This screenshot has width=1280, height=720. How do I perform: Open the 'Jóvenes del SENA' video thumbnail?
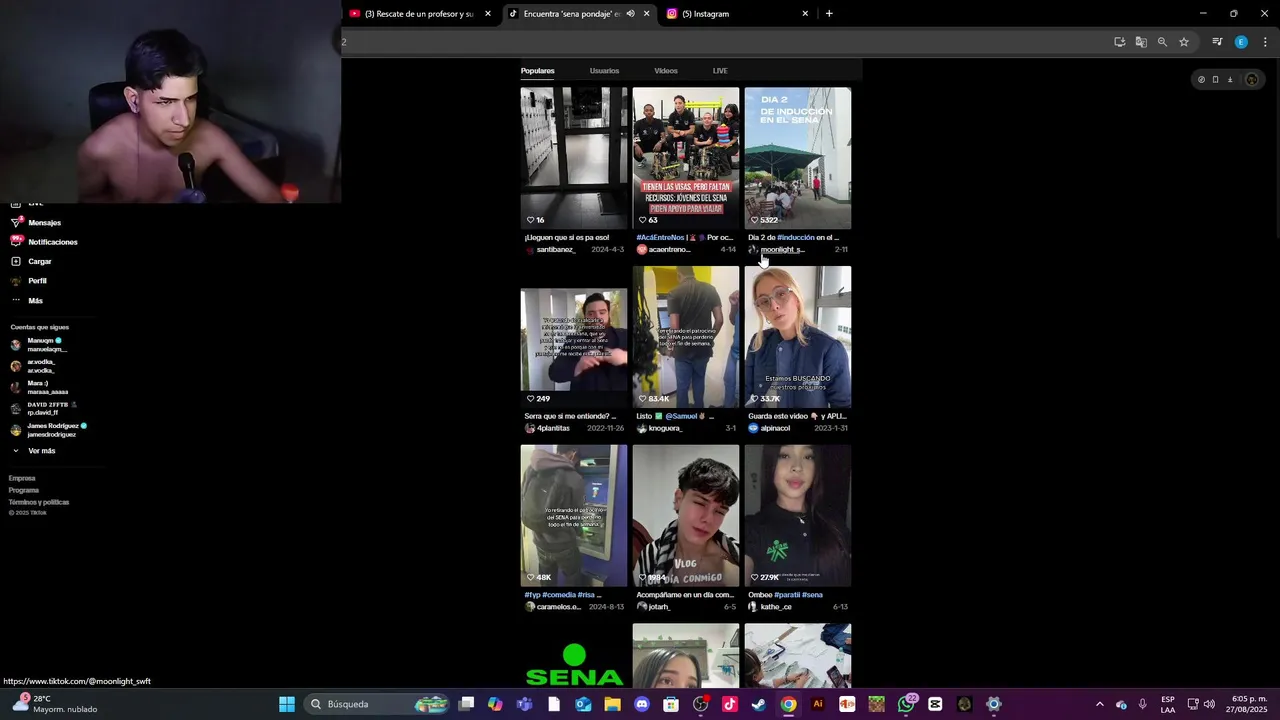click(686, 158)
